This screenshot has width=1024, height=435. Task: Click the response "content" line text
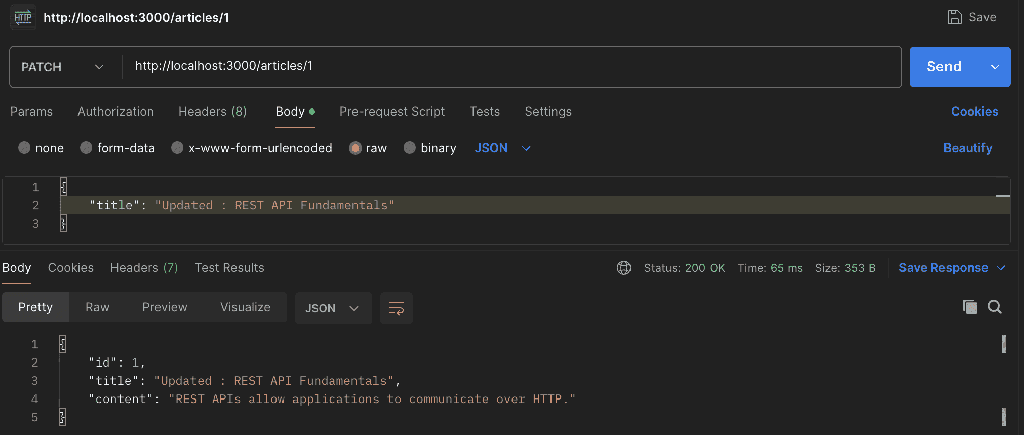[332, 399]
